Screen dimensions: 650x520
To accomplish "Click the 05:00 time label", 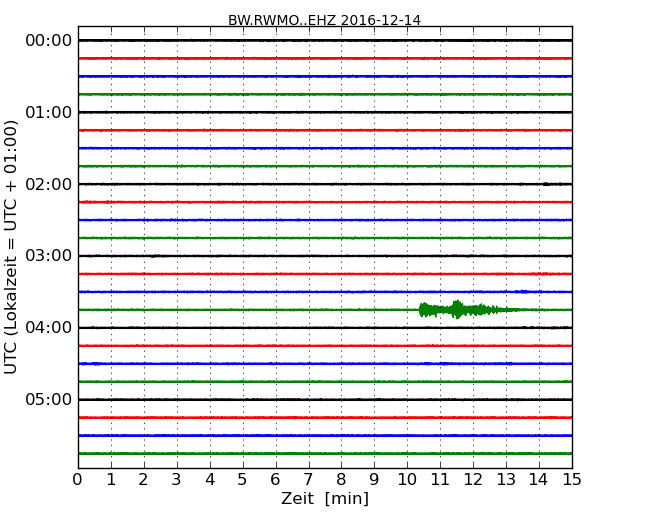I will point(49,399).
